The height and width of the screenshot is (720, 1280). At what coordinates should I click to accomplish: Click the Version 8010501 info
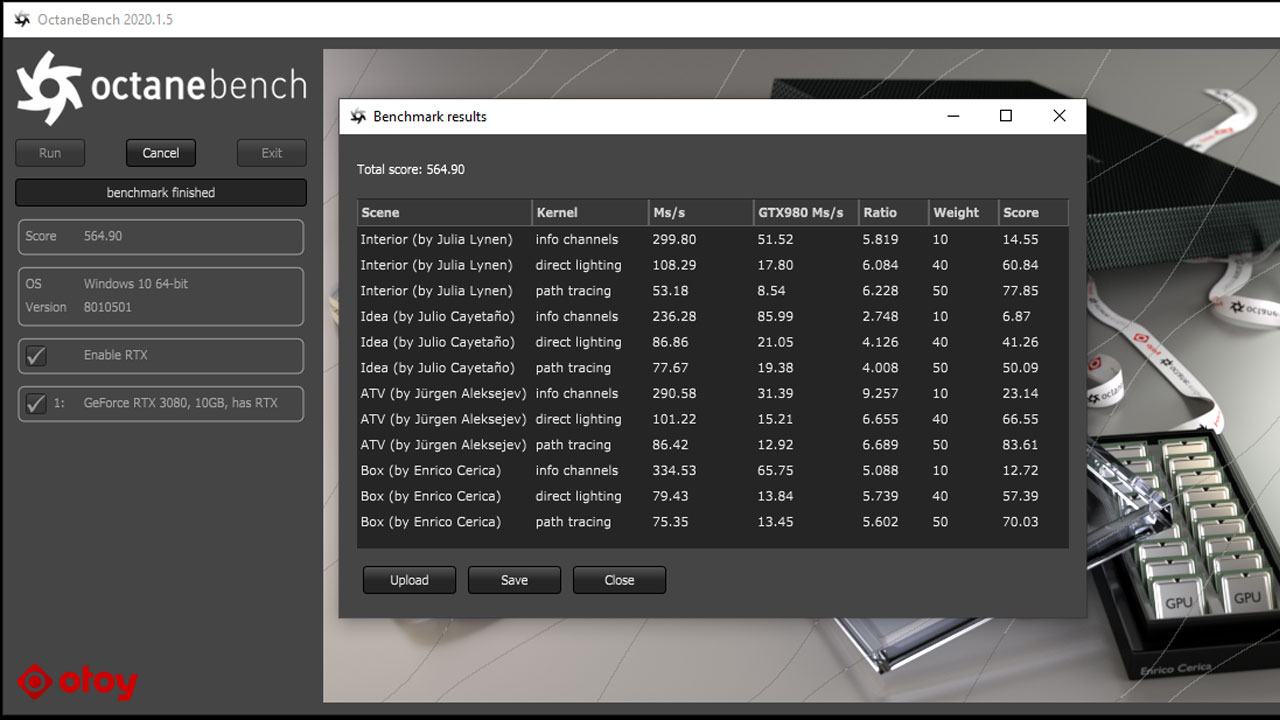(x=78, y=307)
